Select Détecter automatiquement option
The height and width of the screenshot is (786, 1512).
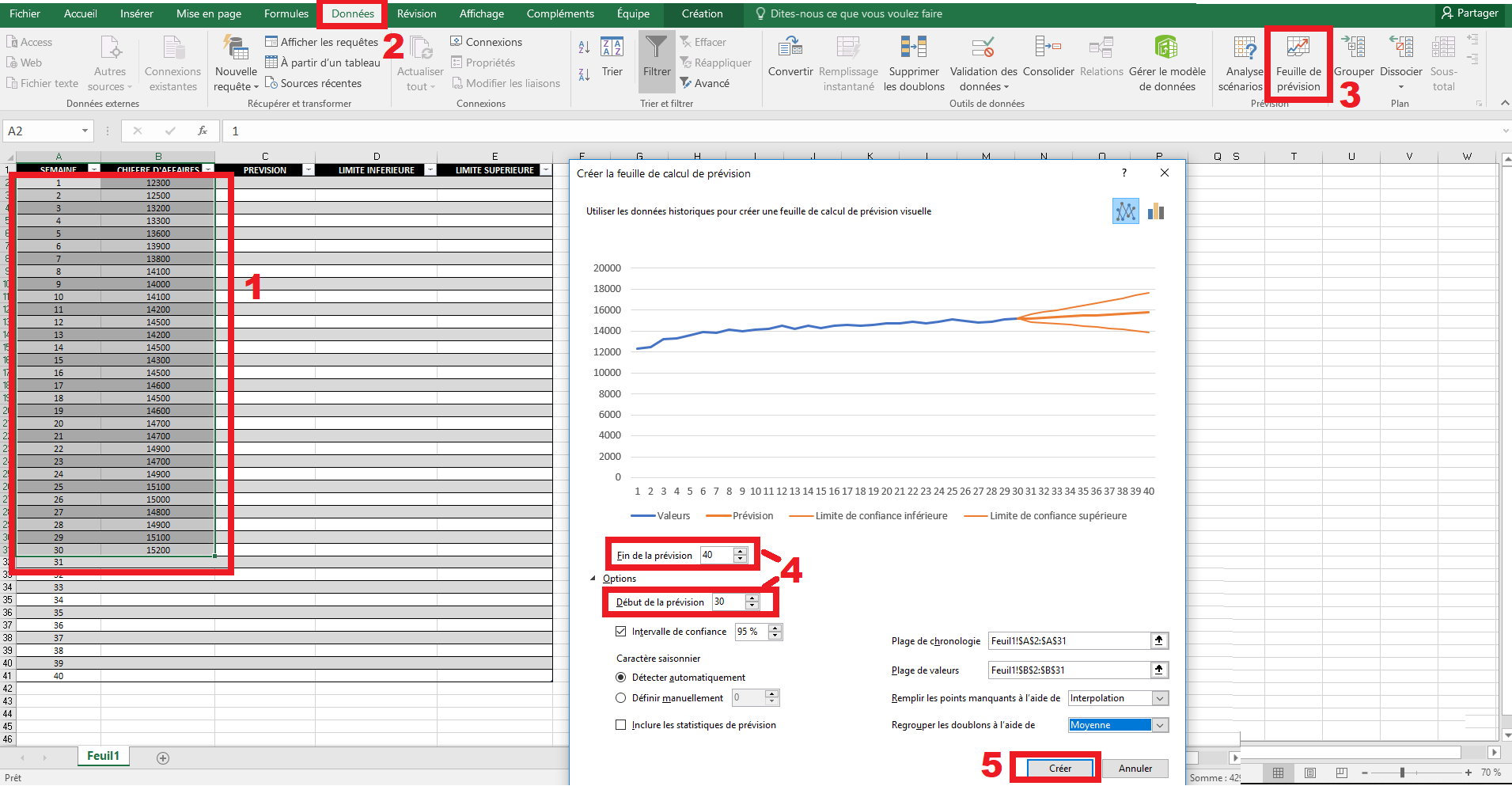pyautogui.click(x=620, y=678)
